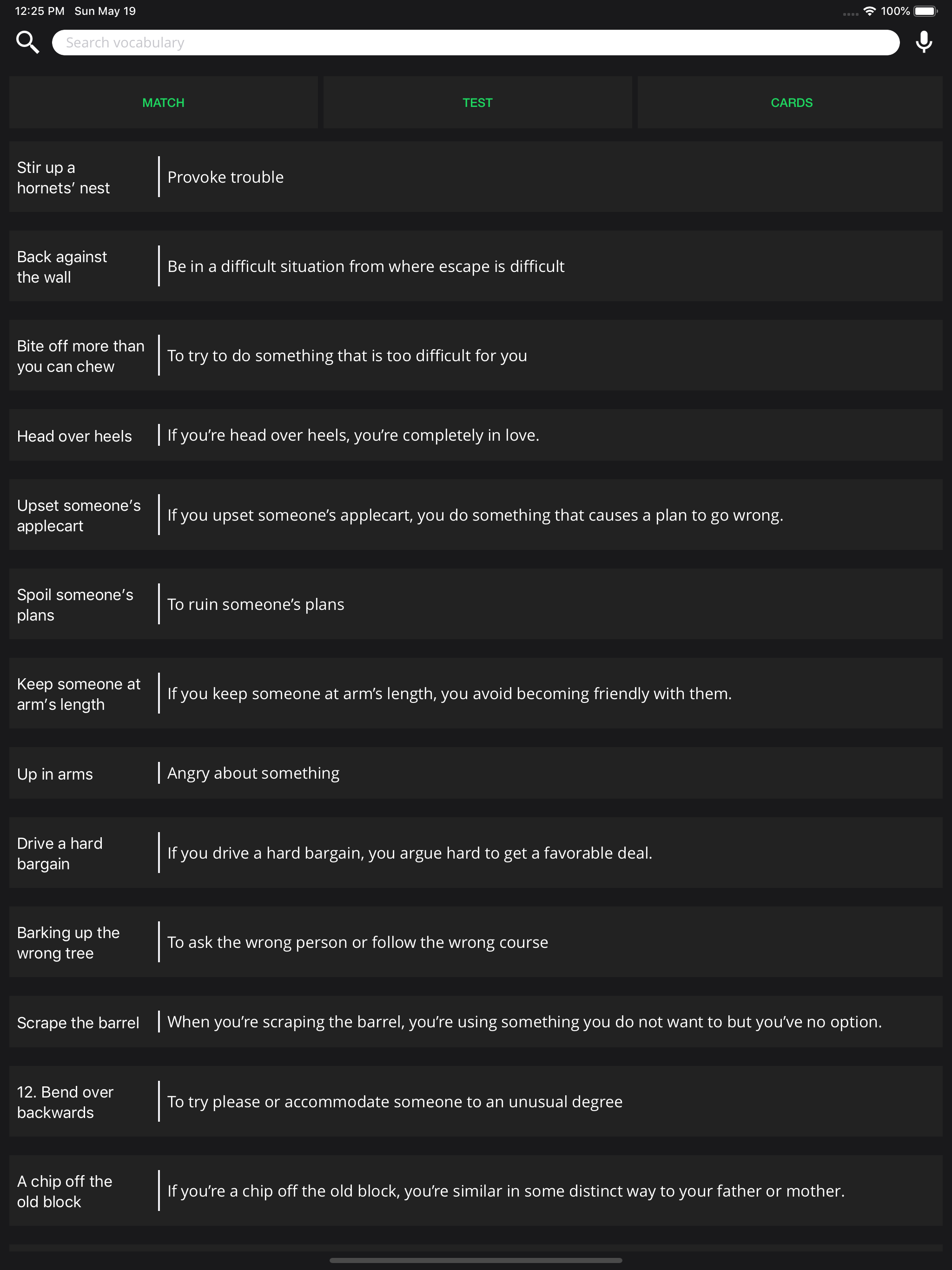Tap 'A chip off the old block' entry
The height and width of the screenshot is (1270, 952).
click(x=476, y=1191)
